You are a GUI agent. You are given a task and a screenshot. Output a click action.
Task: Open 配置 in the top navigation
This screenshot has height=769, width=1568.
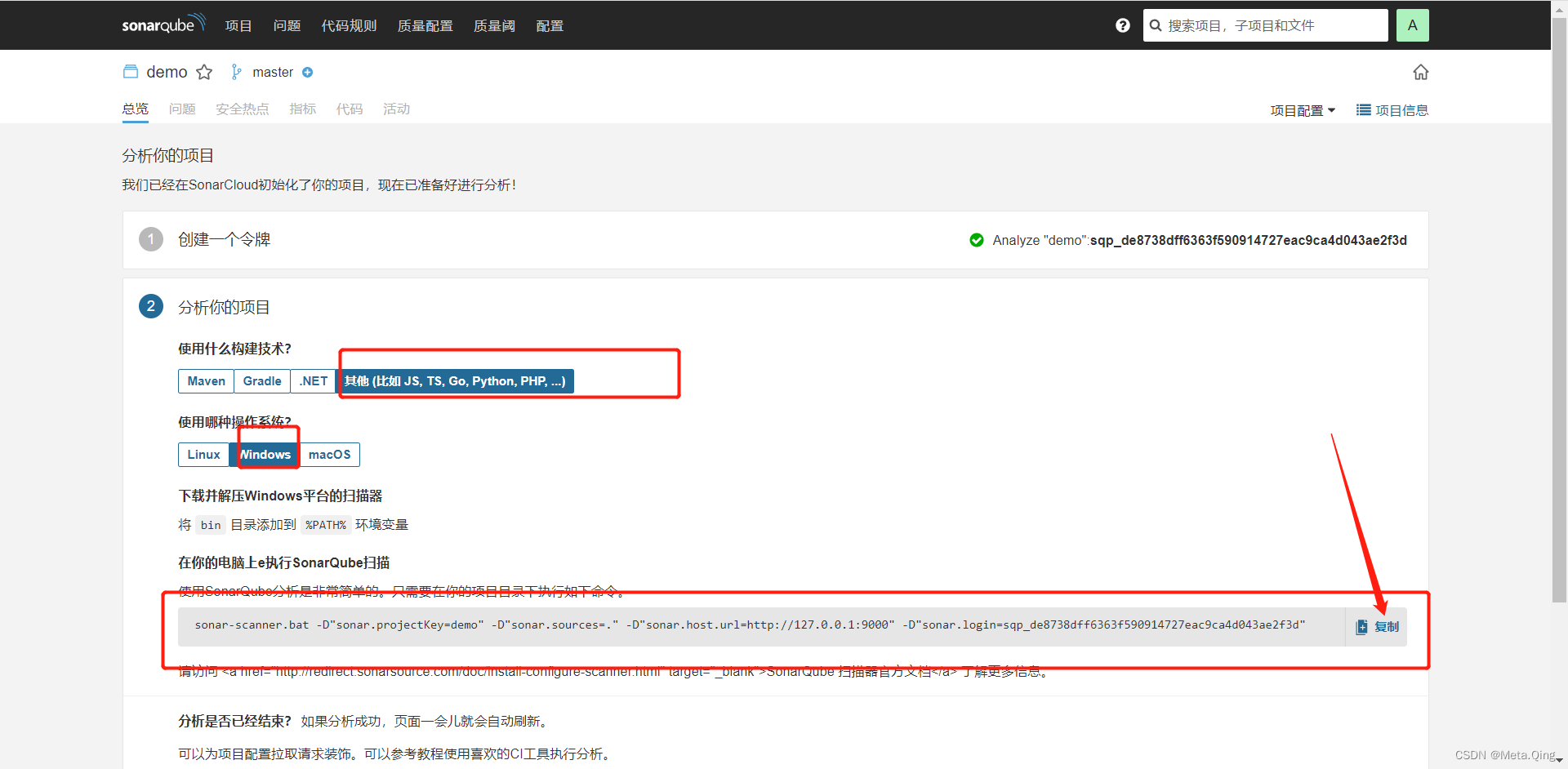[x=550, y=25]
